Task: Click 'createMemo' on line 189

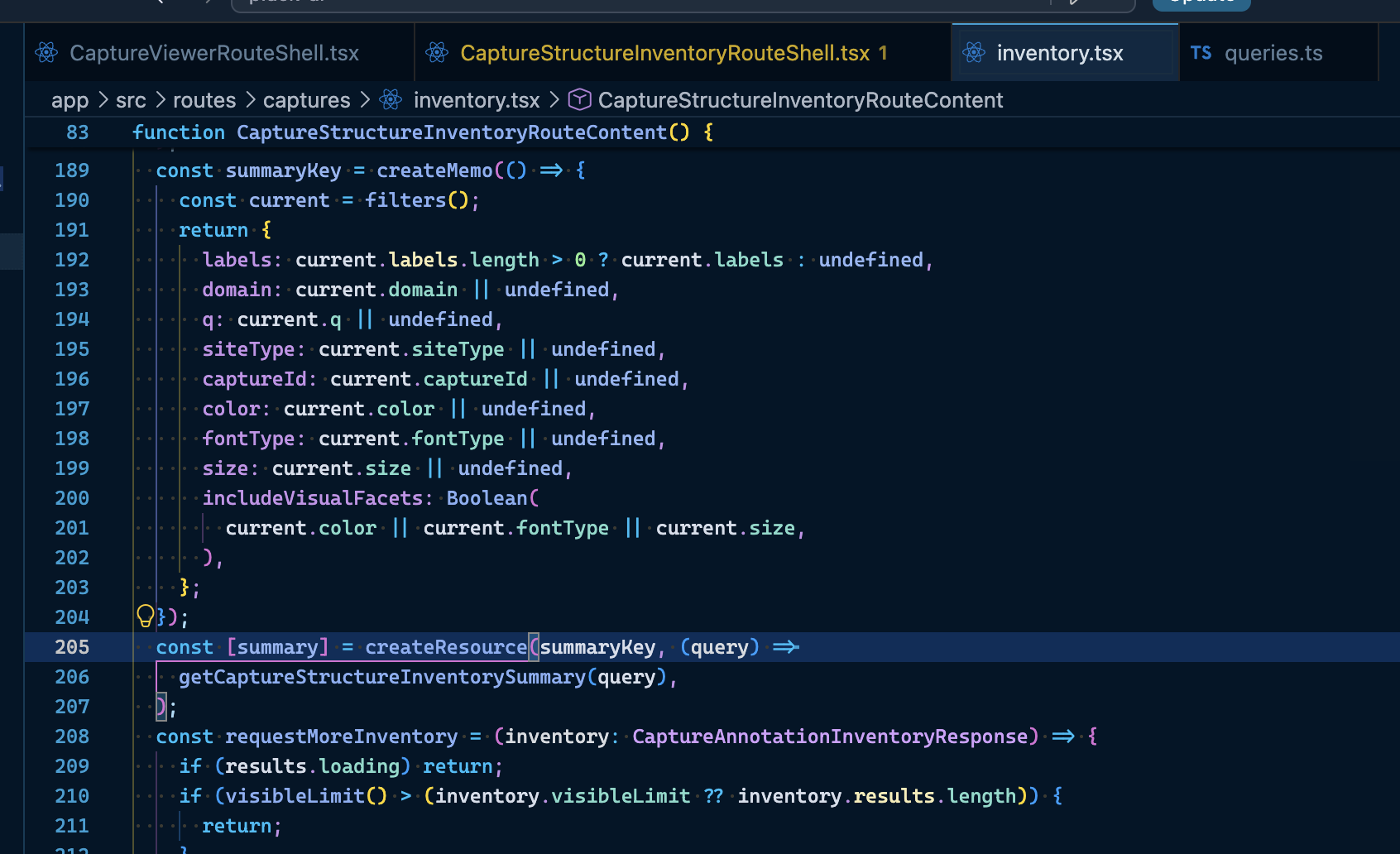Action: [434, 170]
